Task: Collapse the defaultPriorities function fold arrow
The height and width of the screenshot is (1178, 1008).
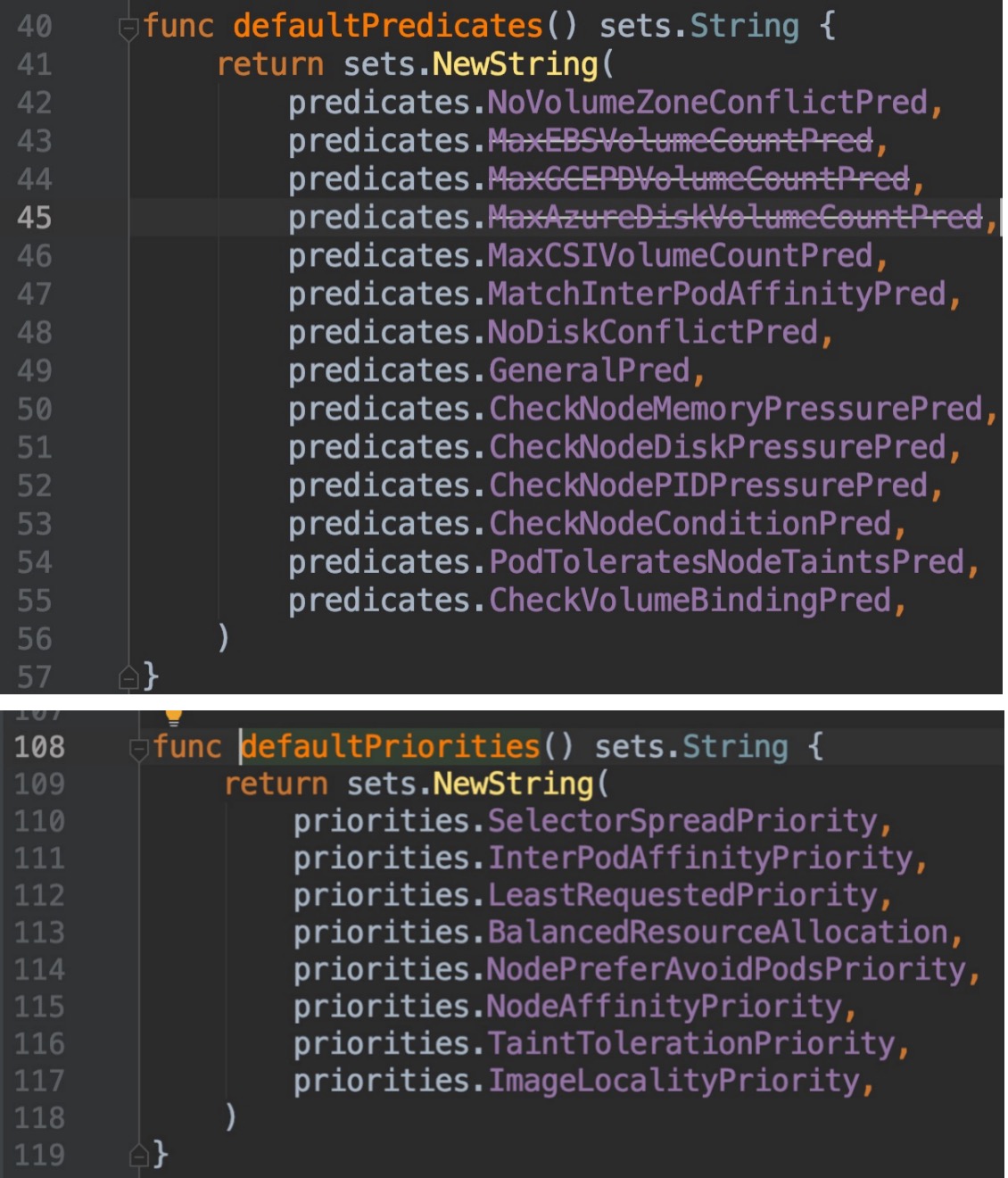Action: [x=138, y=750]
